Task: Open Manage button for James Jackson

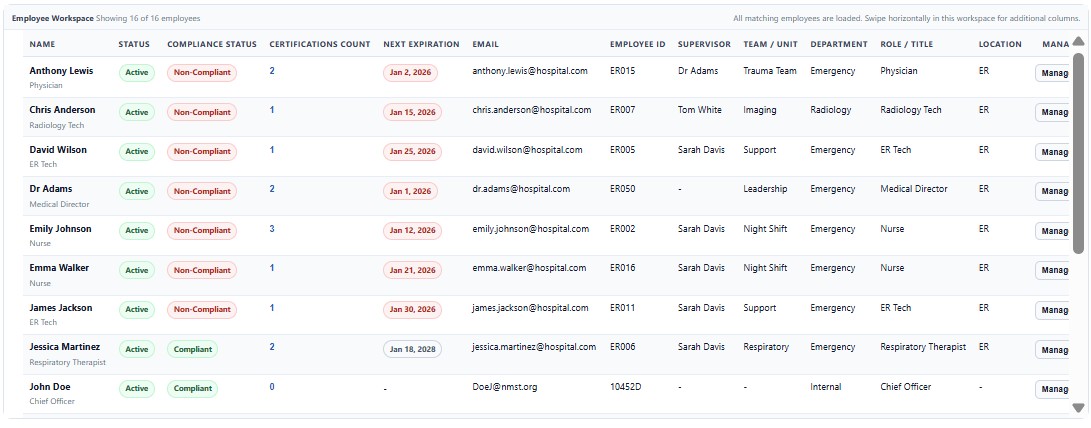Action: coord(1052,310)
